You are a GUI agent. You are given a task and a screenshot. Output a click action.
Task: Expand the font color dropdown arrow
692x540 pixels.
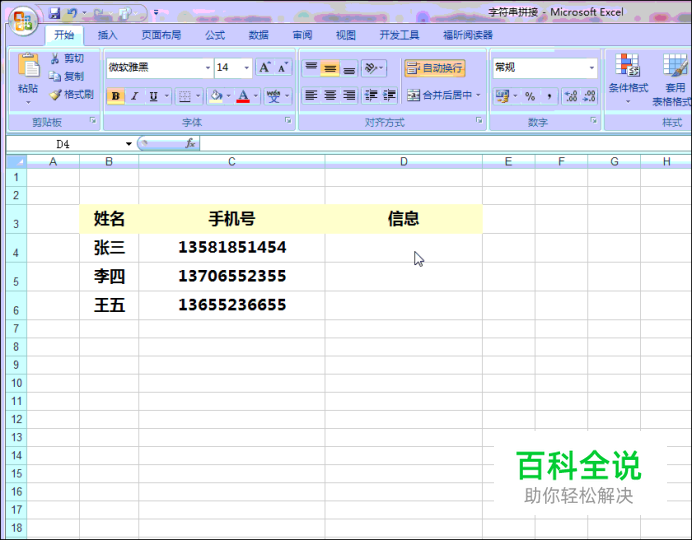(256, 96)
